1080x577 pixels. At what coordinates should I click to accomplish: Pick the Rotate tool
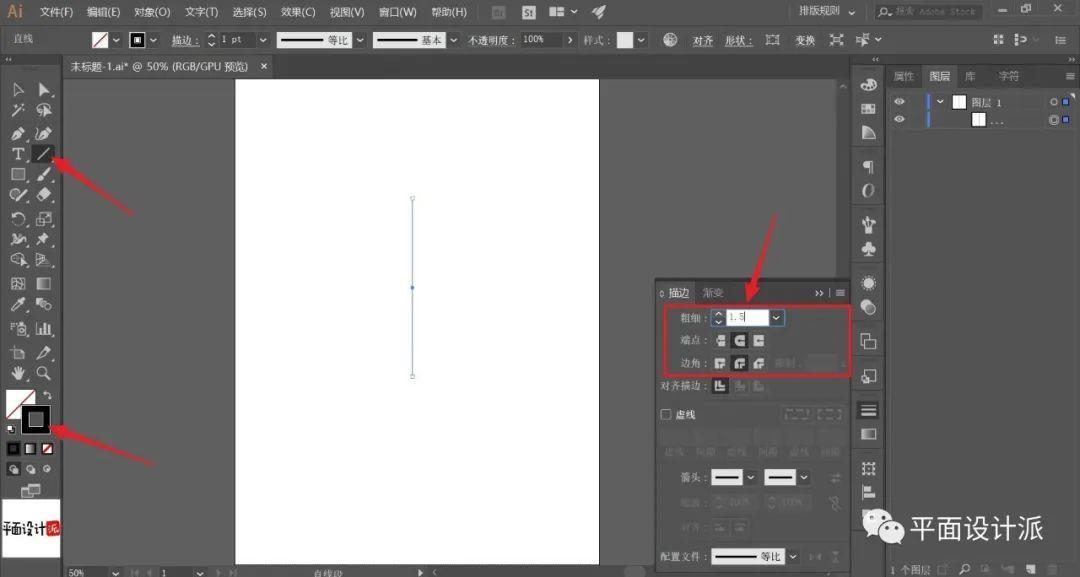click(x=18, y=219)
